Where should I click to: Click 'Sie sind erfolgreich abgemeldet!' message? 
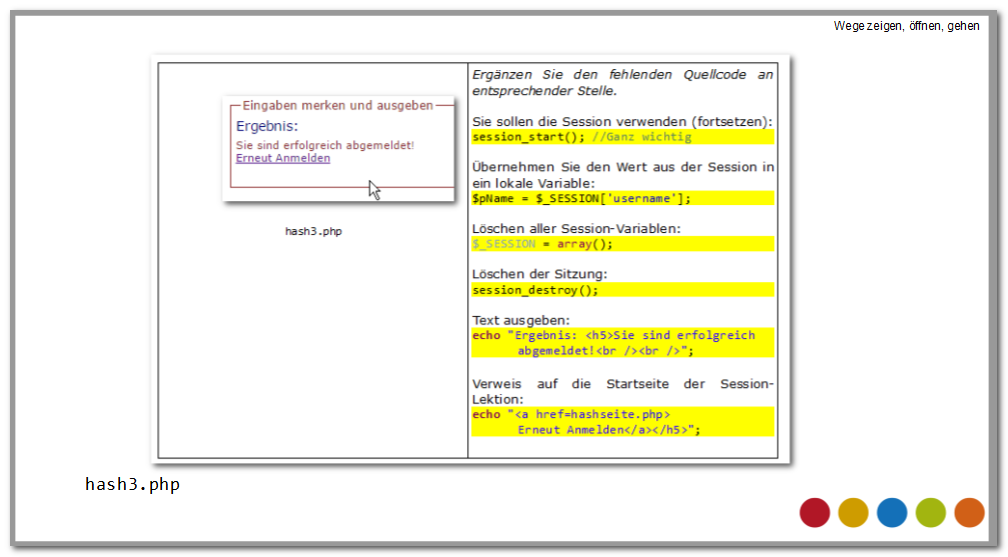325,145
